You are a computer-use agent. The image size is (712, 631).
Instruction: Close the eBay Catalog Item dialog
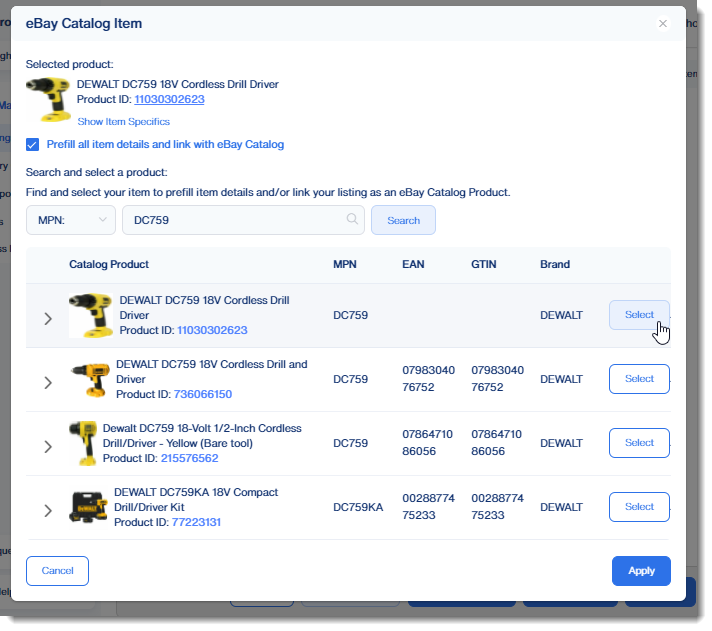point(663,24)
